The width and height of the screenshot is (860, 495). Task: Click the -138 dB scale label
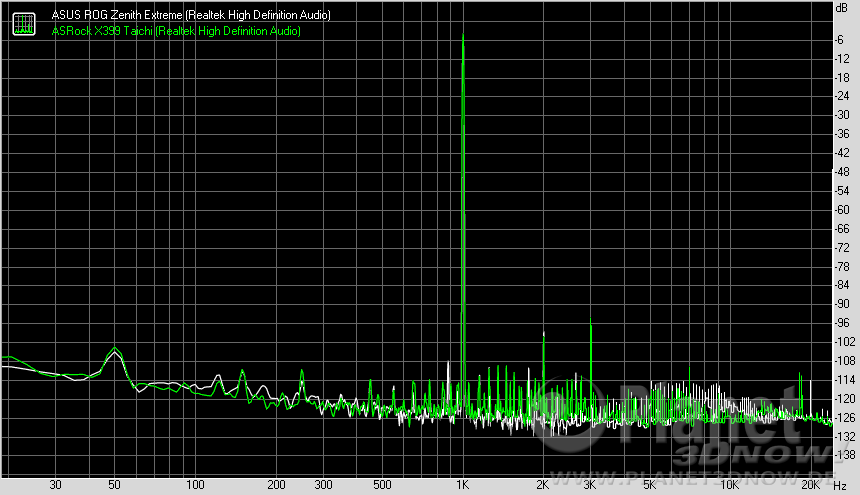point(845,455)
